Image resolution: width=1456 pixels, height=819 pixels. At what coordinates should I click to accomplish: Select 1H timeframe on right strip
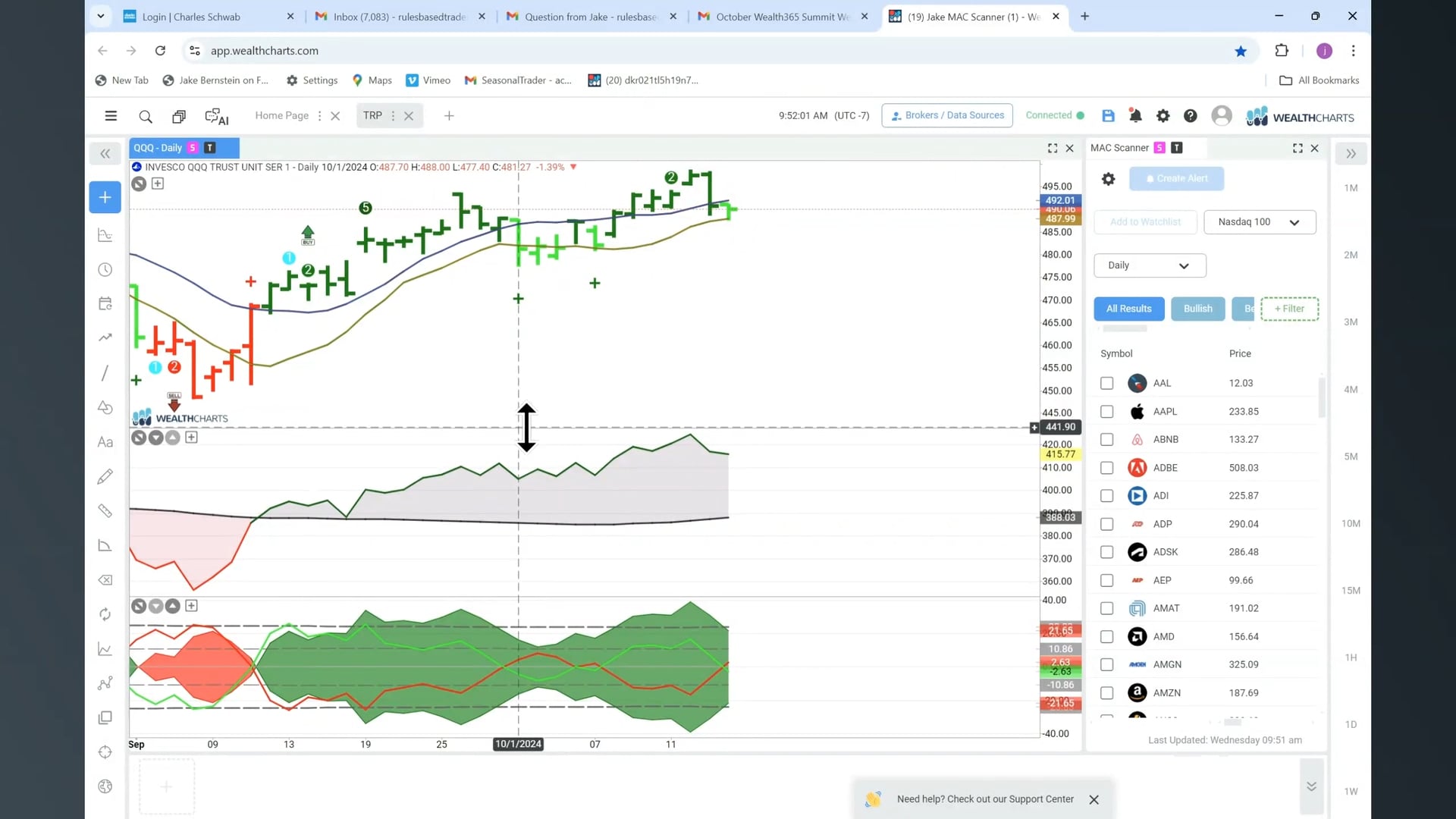(x=1351, y=657)
